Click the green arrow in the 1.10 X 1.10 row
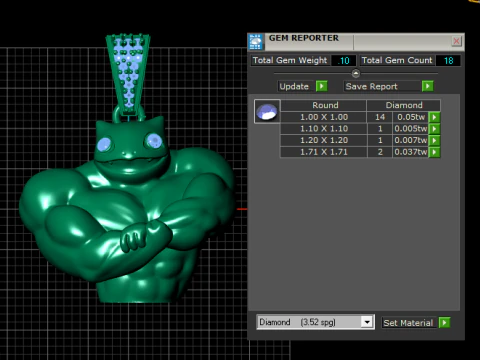The height and width of the screenshot is (360, 480). [434, 129]
